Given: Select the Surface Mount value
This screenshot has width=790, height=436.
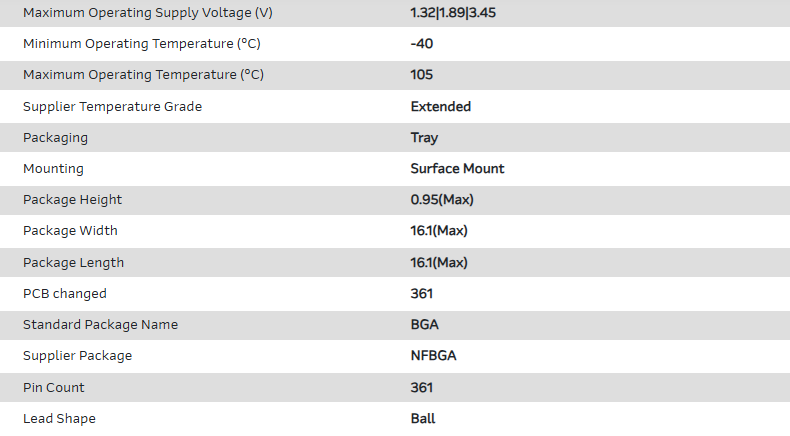Looking at the screenshot, I should click(457, 169).
